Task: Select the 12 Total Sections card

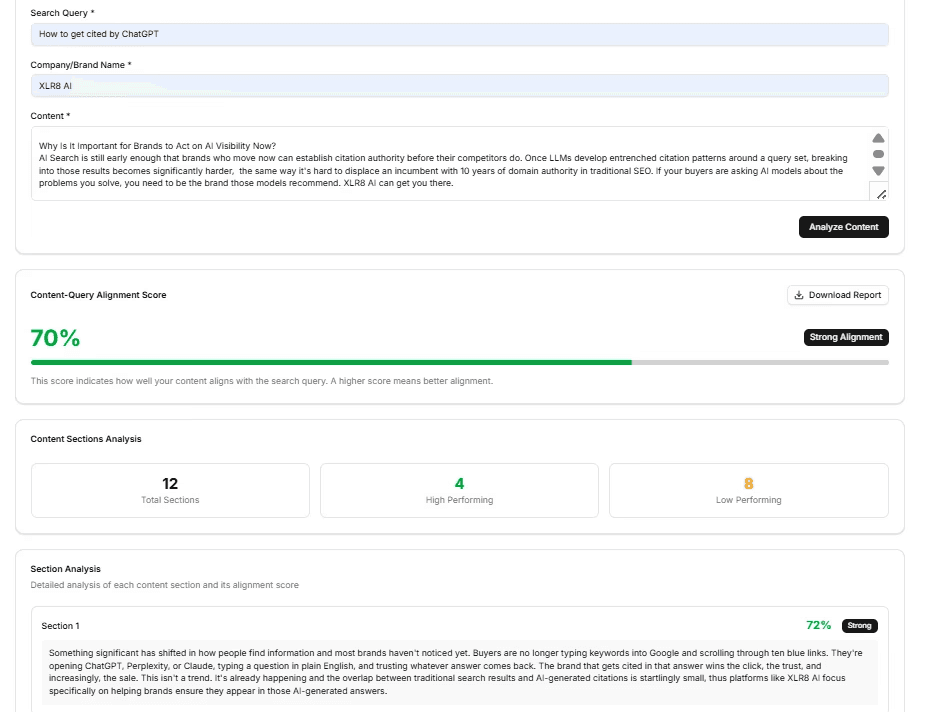Action: click(x=170, y=490)
